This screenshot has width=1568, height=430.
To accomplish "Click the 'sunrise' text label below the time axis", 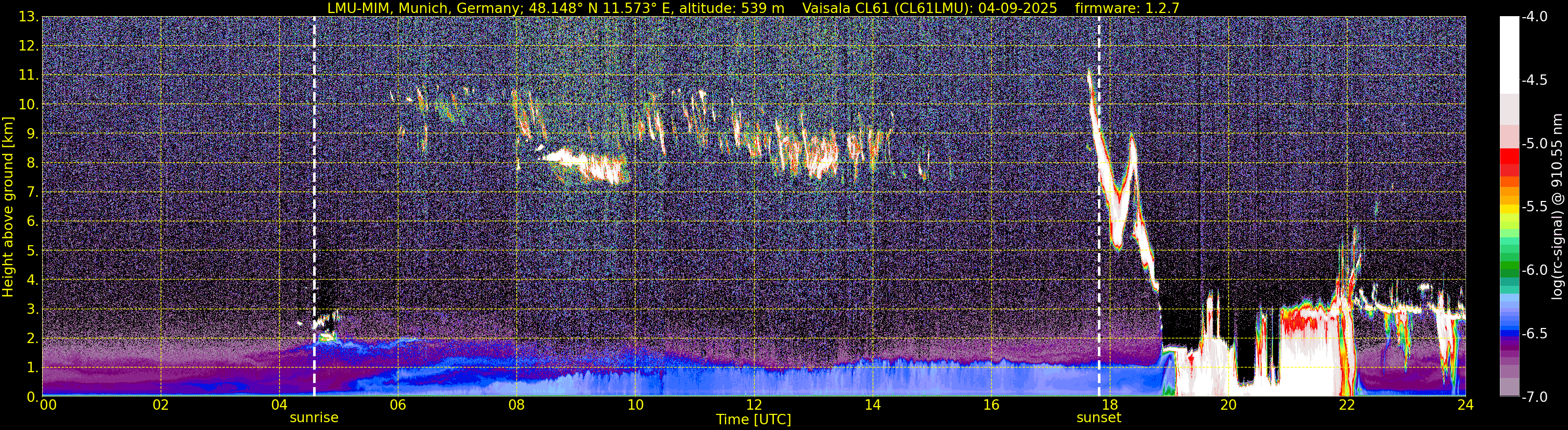I will (x=314, y=417).
